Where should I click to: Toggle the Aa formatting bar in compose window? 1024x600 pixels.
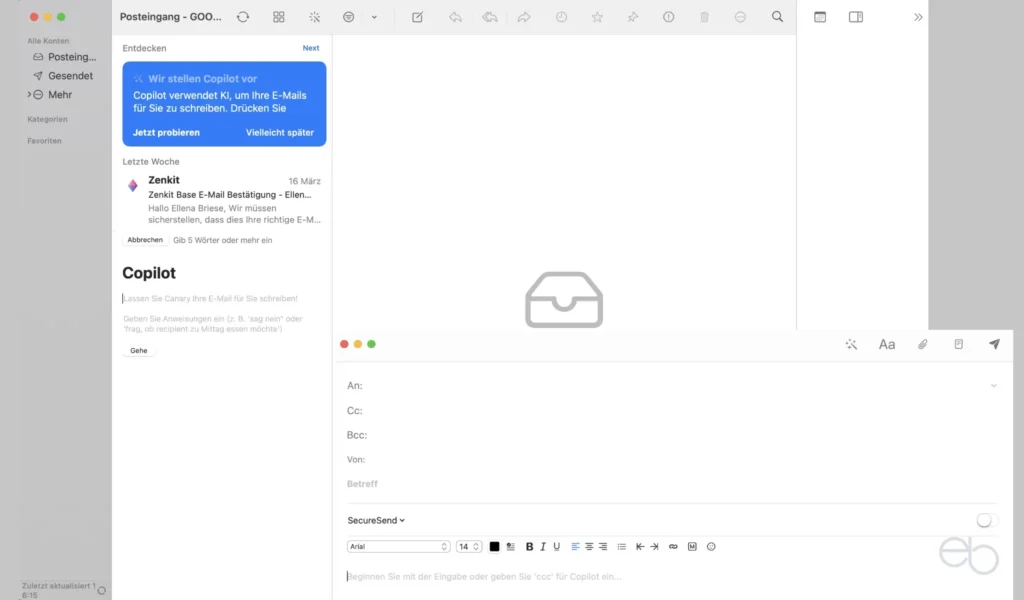(887, 344)
